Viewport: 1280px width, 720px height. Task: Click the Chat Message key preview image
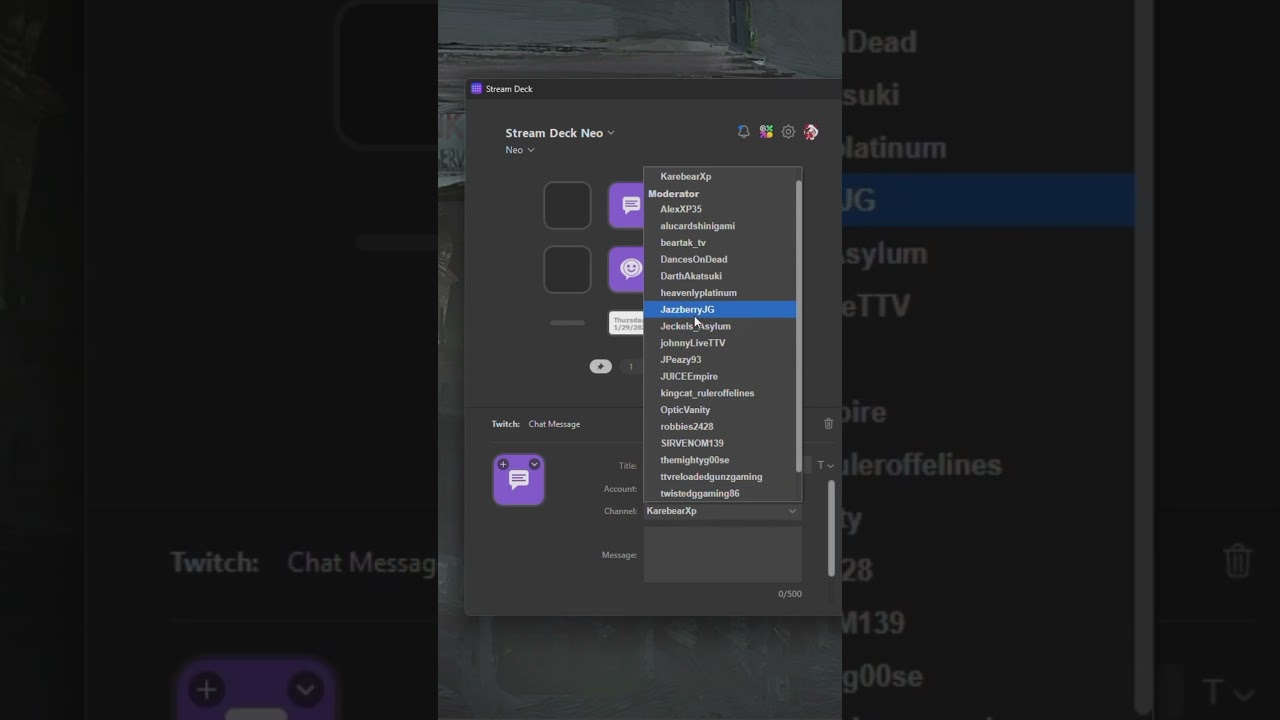(x=519, y=480)
